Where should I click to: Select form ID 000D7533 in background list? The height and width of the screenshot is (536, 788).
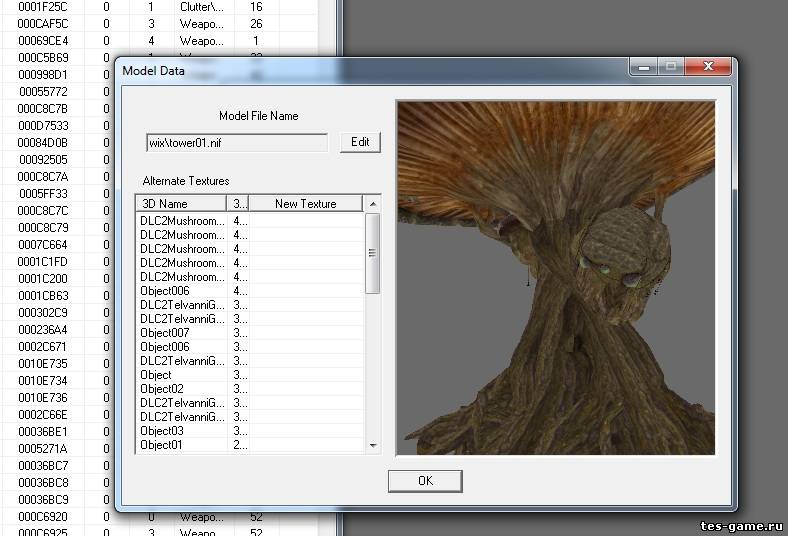pyautogui.click(x=42, y=126)
